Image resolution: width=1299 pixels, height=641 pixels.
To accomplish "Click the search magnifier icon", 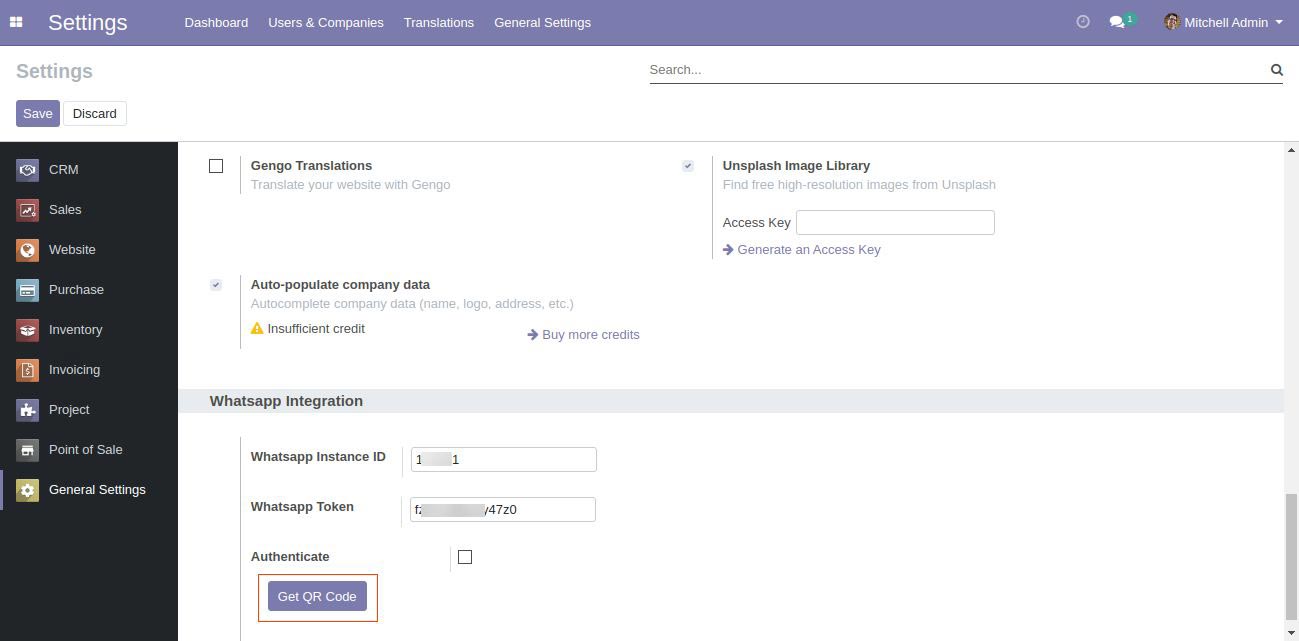I will pos(1276,70).
